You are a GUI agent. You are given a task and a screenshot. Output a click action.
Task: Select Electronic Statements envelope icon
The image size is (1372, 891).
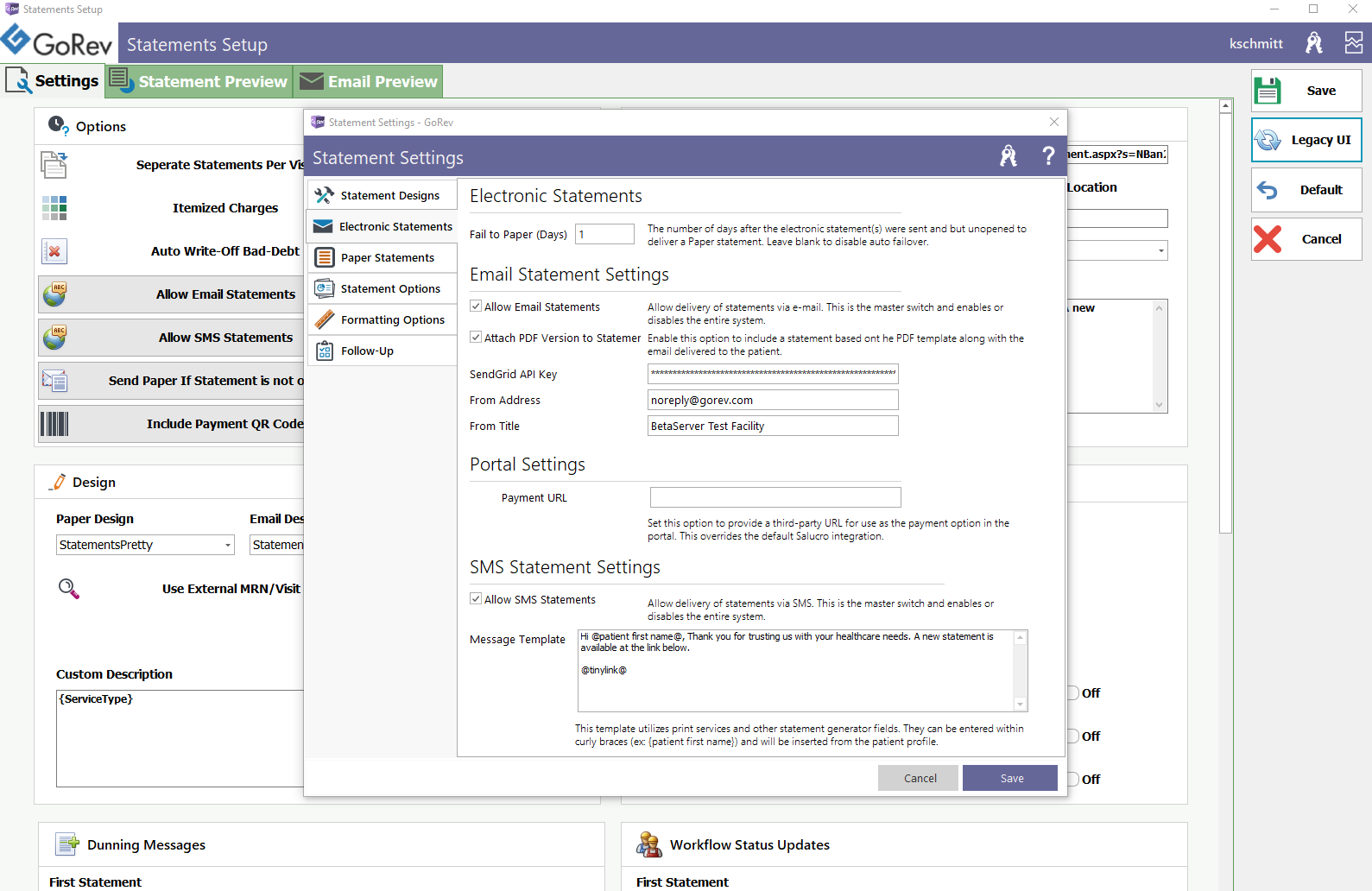[323, 226]
